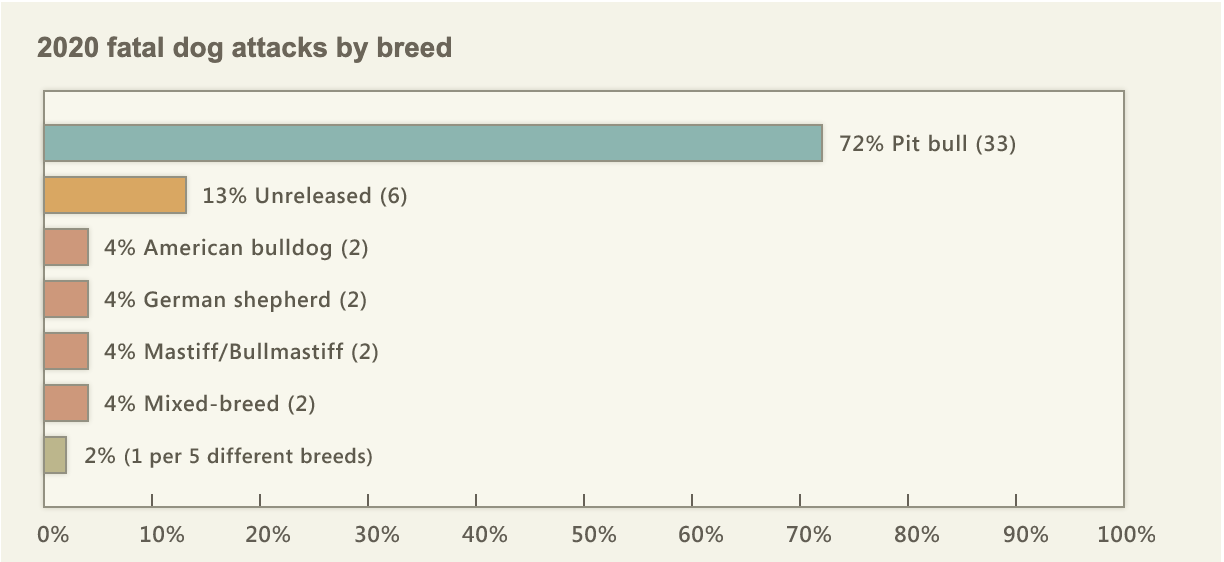
Task: Click the 50% axis label
Action: coord(593,535)
